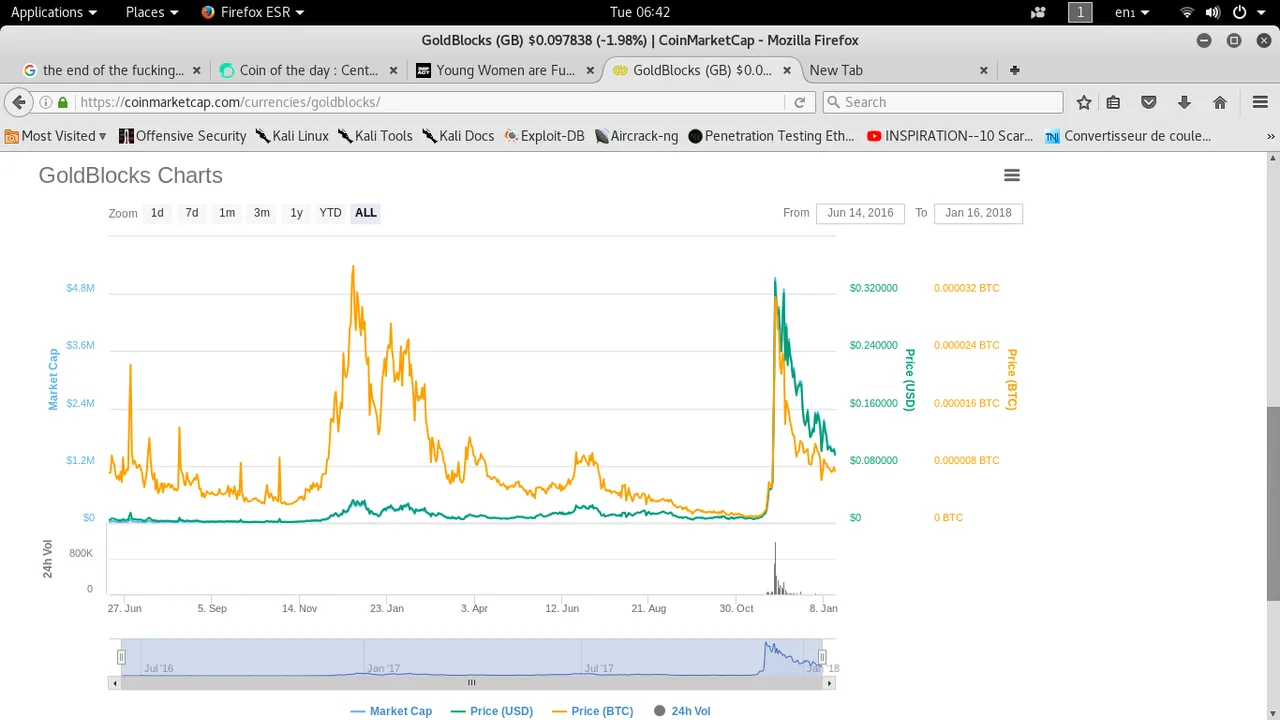Focus the To date field Jan 16, 2018
This screenshot has width=1280, height=720.
[x=978, y=213]
